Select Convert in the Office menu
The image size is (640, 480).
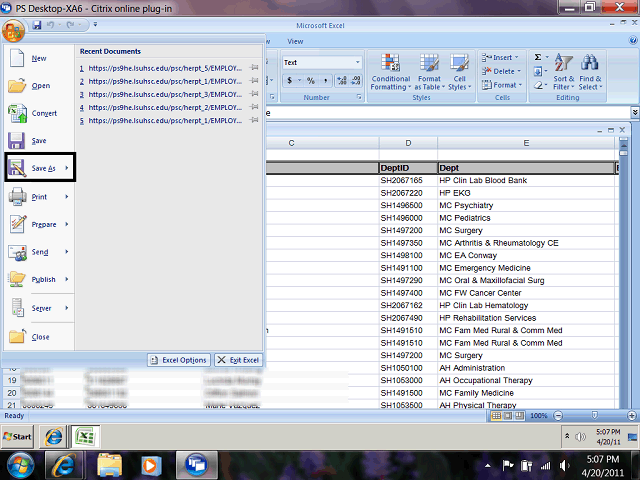pyautogui.click(x=39, y=113)
